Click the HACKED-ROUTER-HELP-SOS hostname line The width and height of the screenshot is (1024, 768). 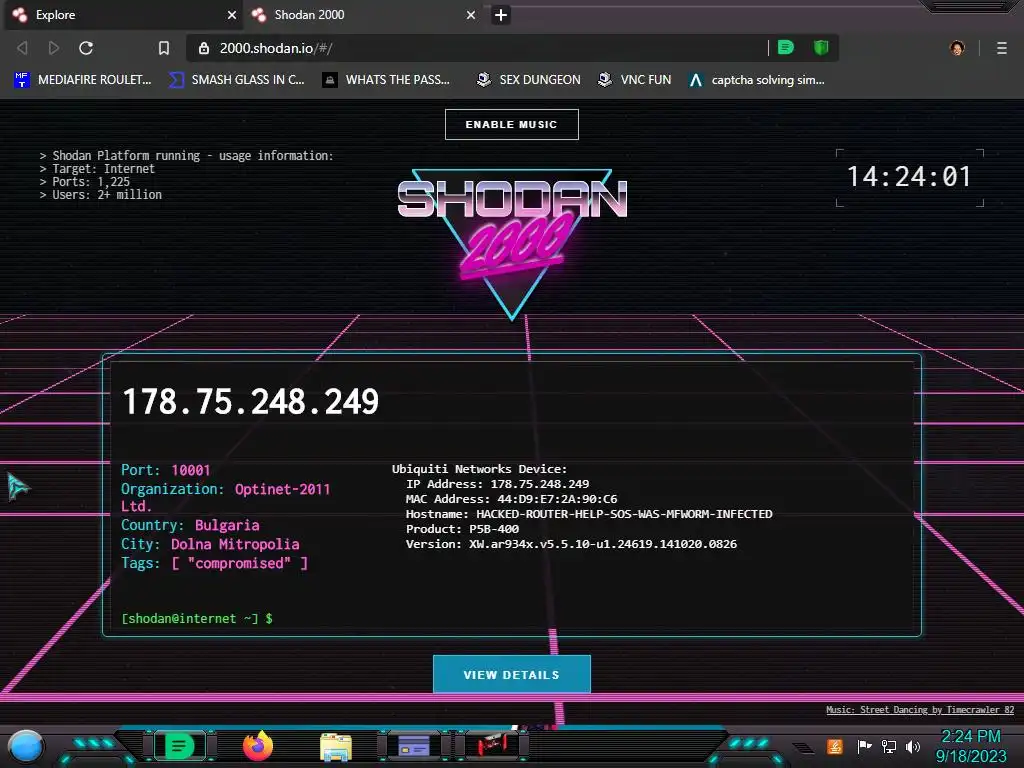(x=589, y=514)
